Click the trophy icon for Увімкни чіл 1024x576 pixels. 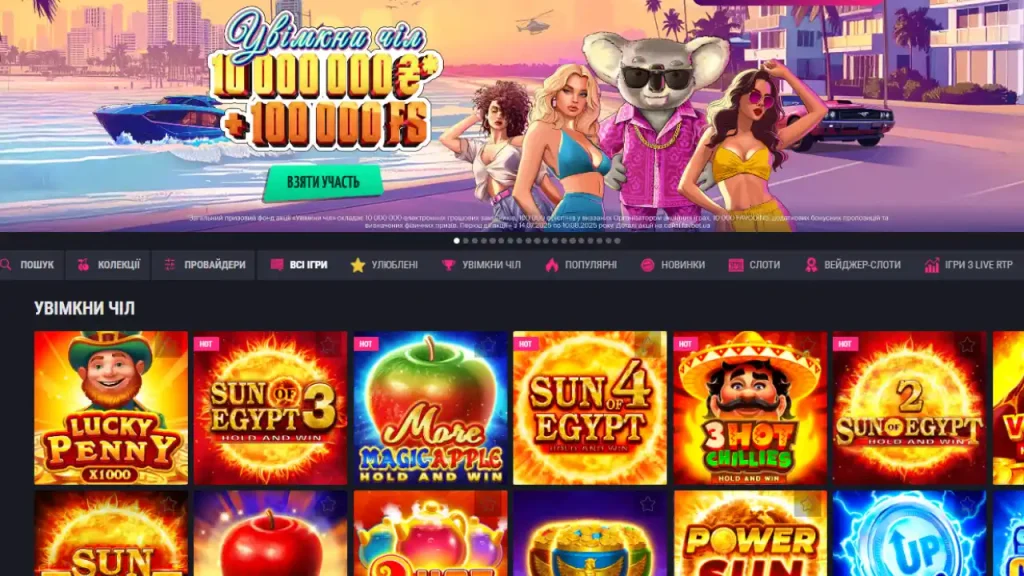click(x=448, y=264)
